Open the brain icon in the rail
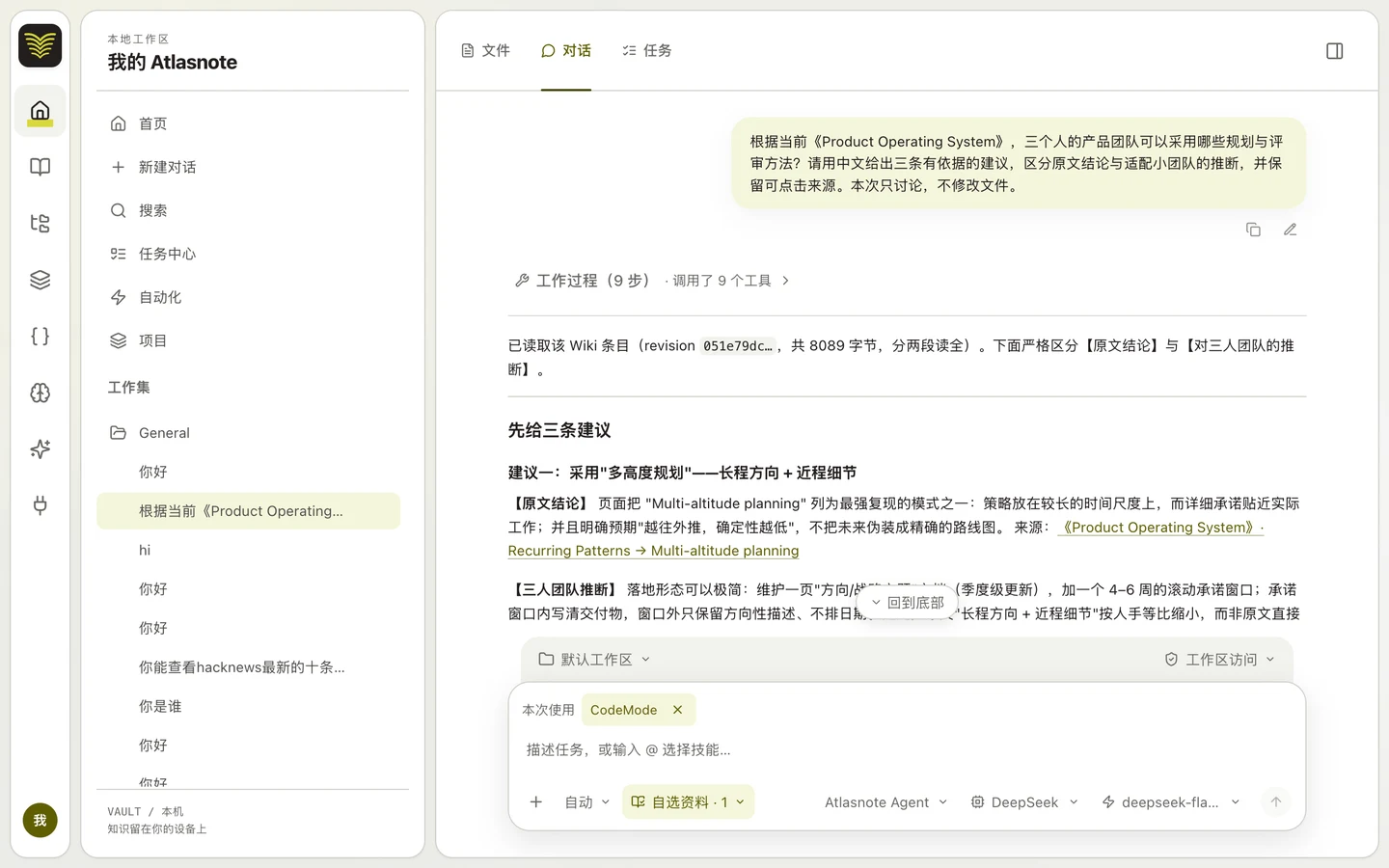This screenshot has height=868, width=1389. point(40,393)
